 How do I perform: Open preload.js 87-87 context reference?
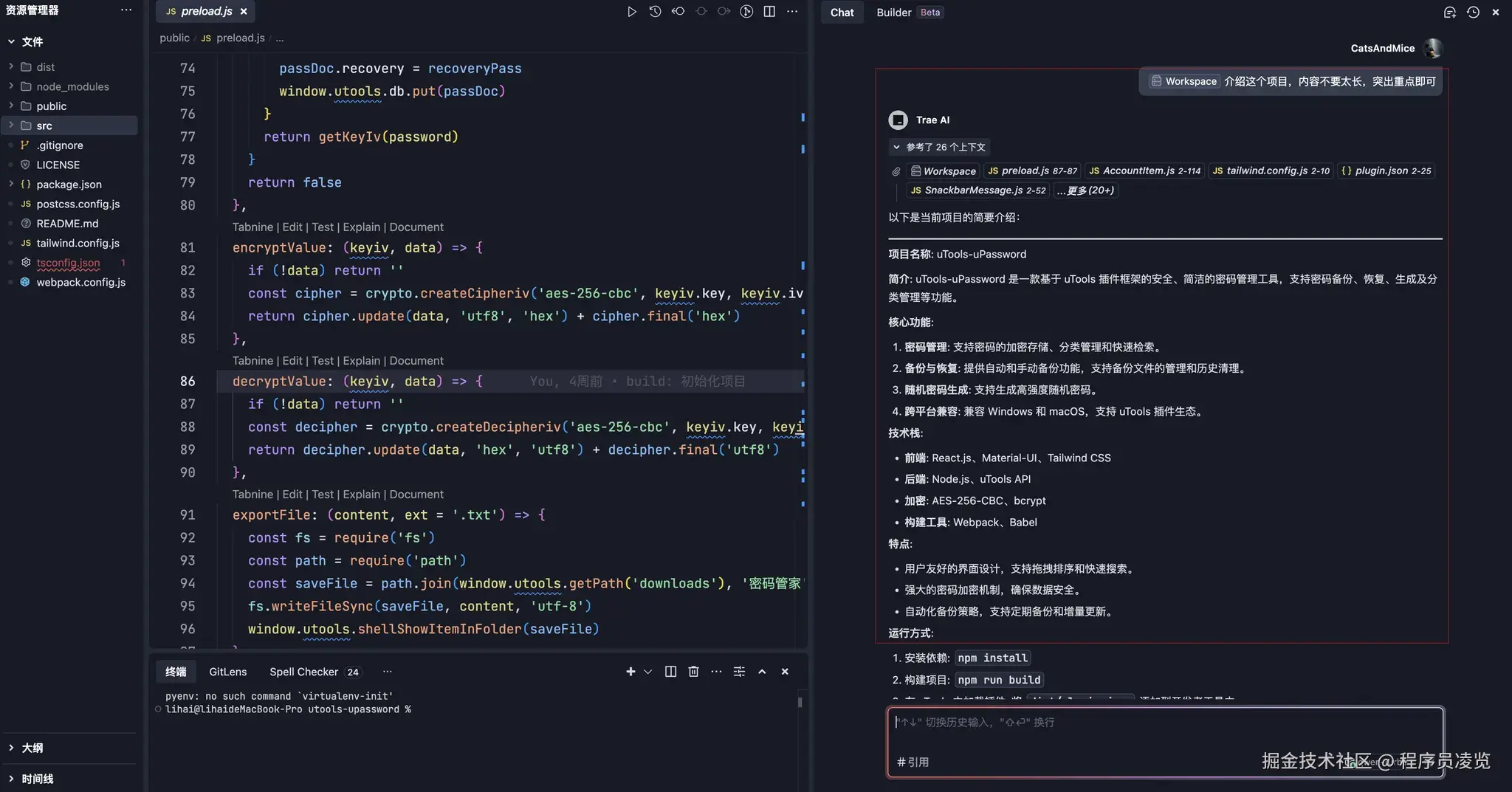1032,171
